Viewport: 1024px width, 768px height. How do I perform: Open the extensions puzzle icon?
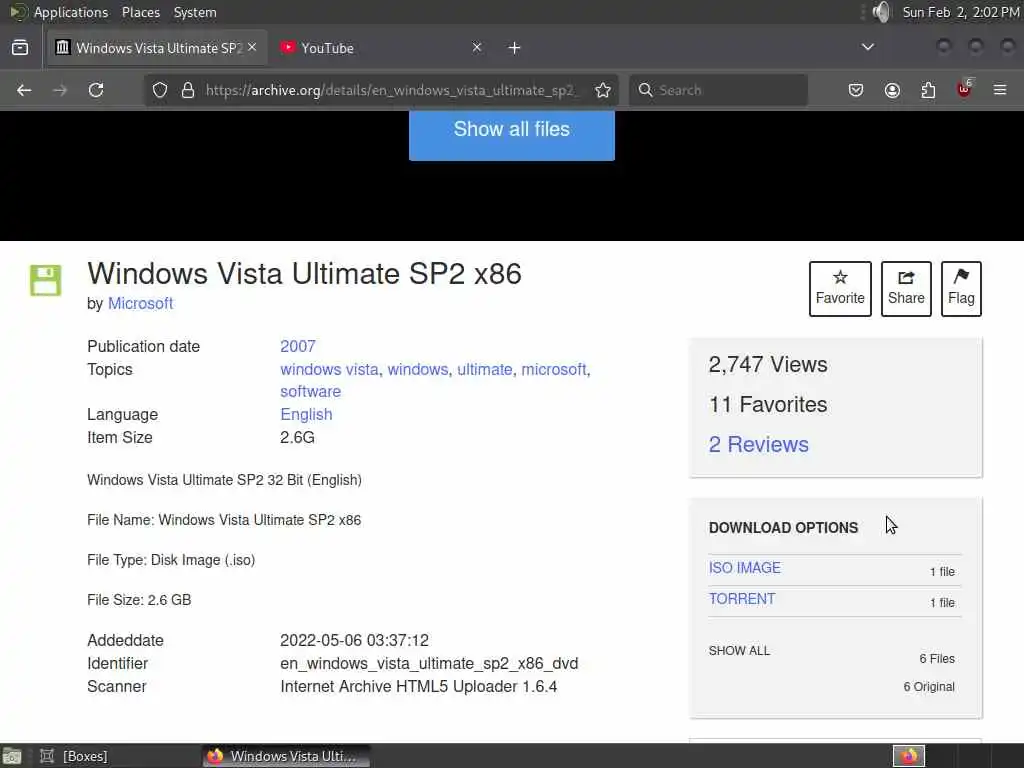928,90
